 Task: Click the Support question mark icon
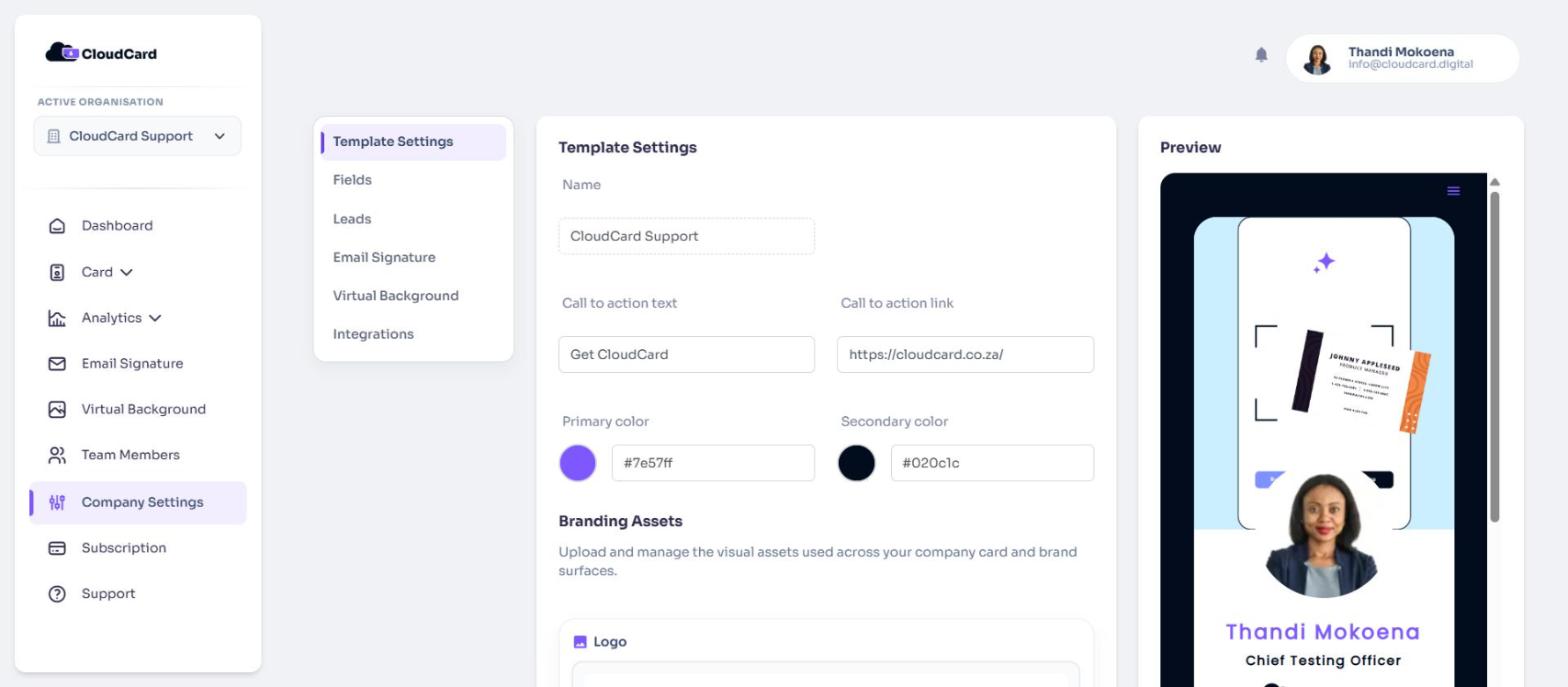click(57, 594)
